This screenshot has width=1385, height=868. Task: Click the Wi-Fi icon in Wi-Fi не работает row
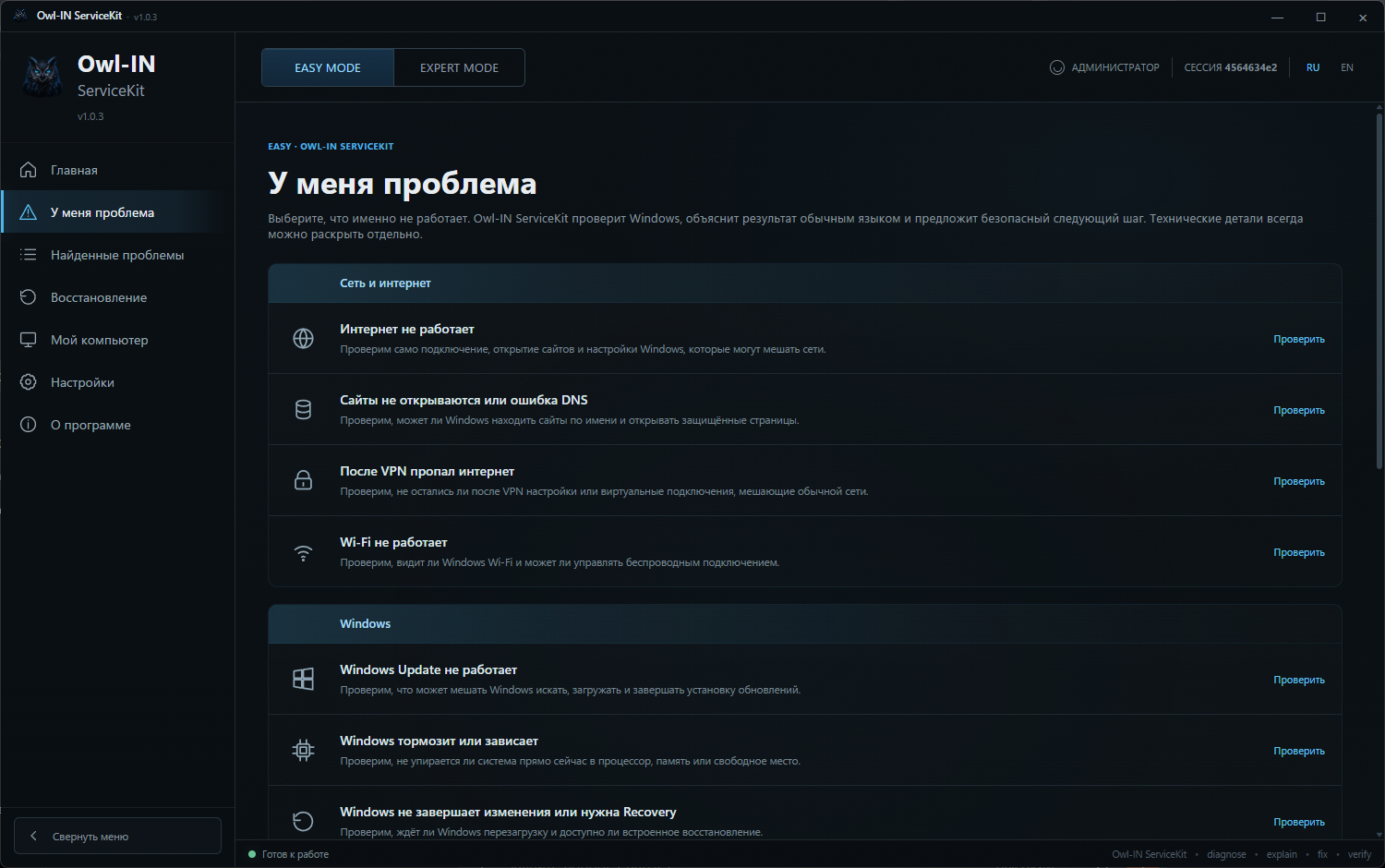click(x=303, y=552)
